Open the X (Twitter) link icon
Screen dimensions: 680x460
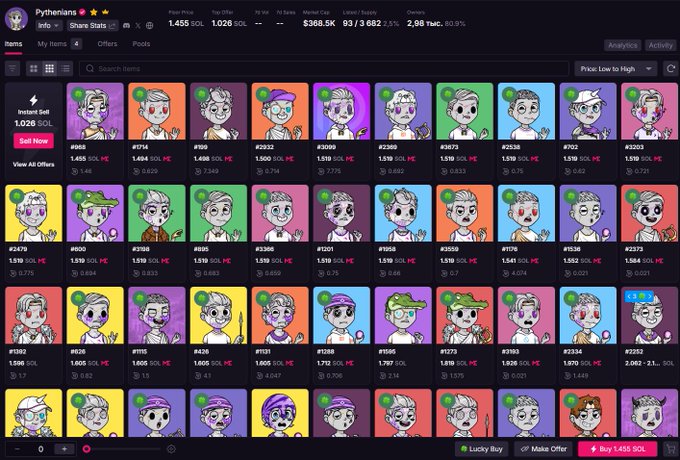[x=138, y=26]
